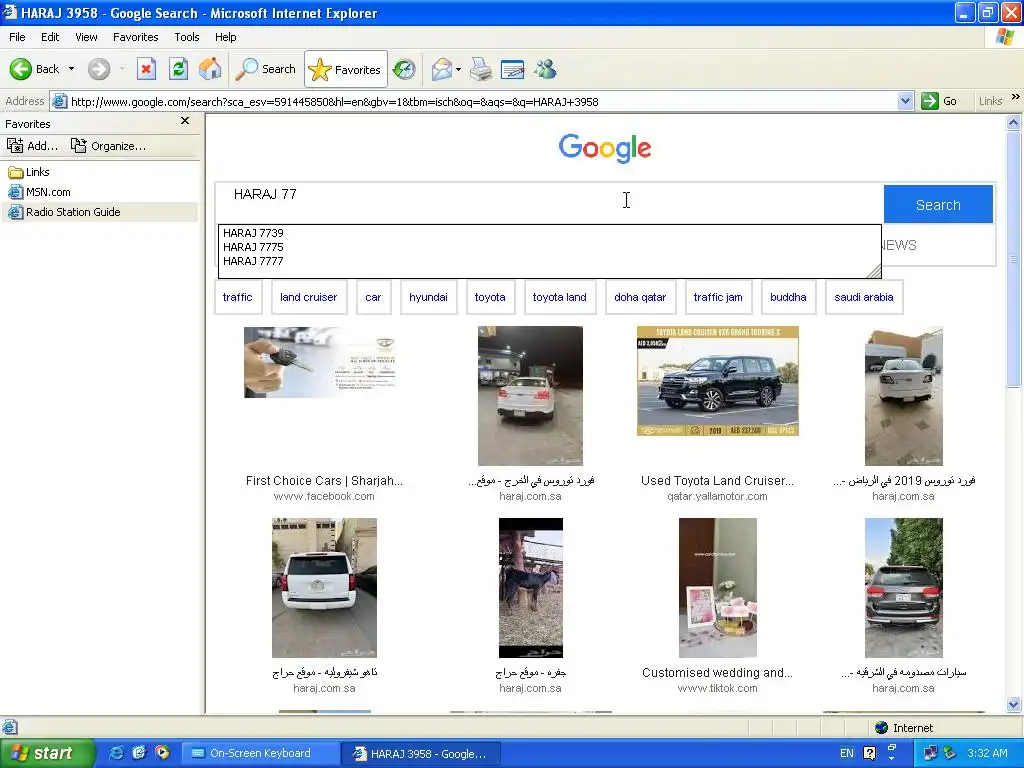Click the toyota land filter chip
This screenshot has width=1024, height=768.
(x=560, y=297)
